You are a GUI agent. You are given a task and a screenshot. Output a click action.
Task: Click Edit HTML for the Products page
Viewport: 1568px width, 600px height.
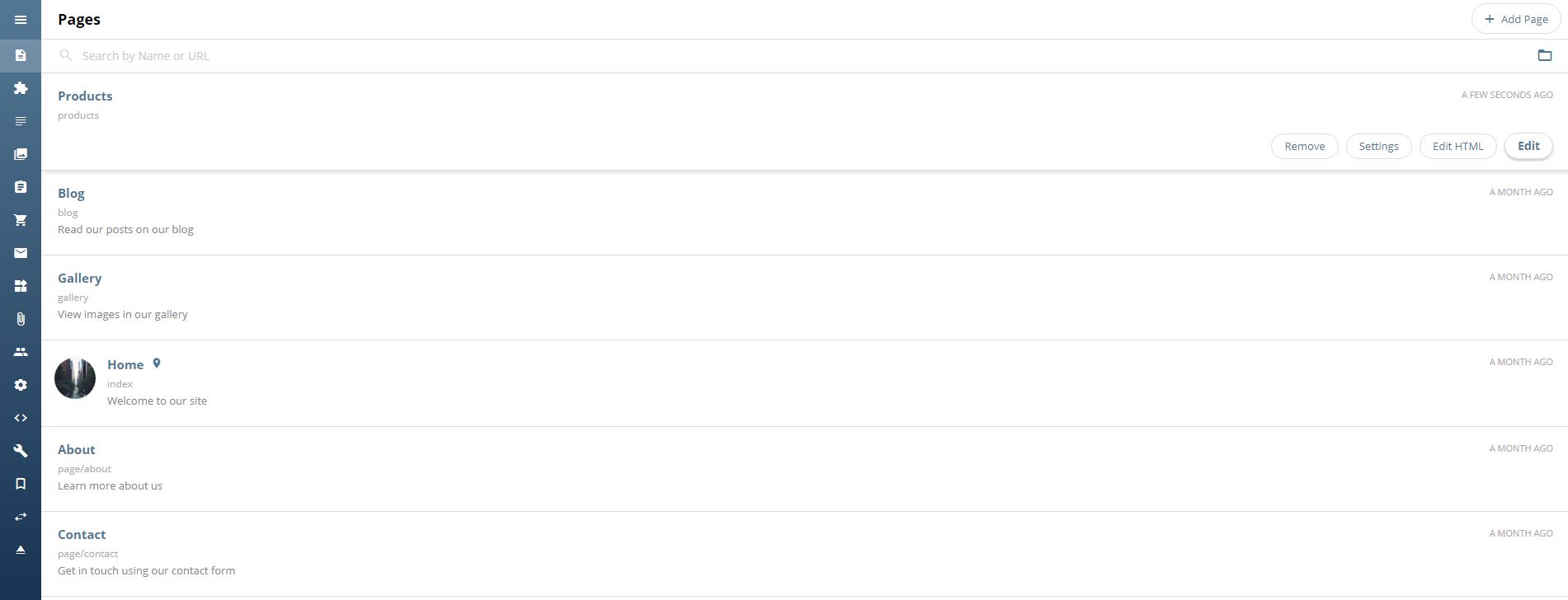1457,146
